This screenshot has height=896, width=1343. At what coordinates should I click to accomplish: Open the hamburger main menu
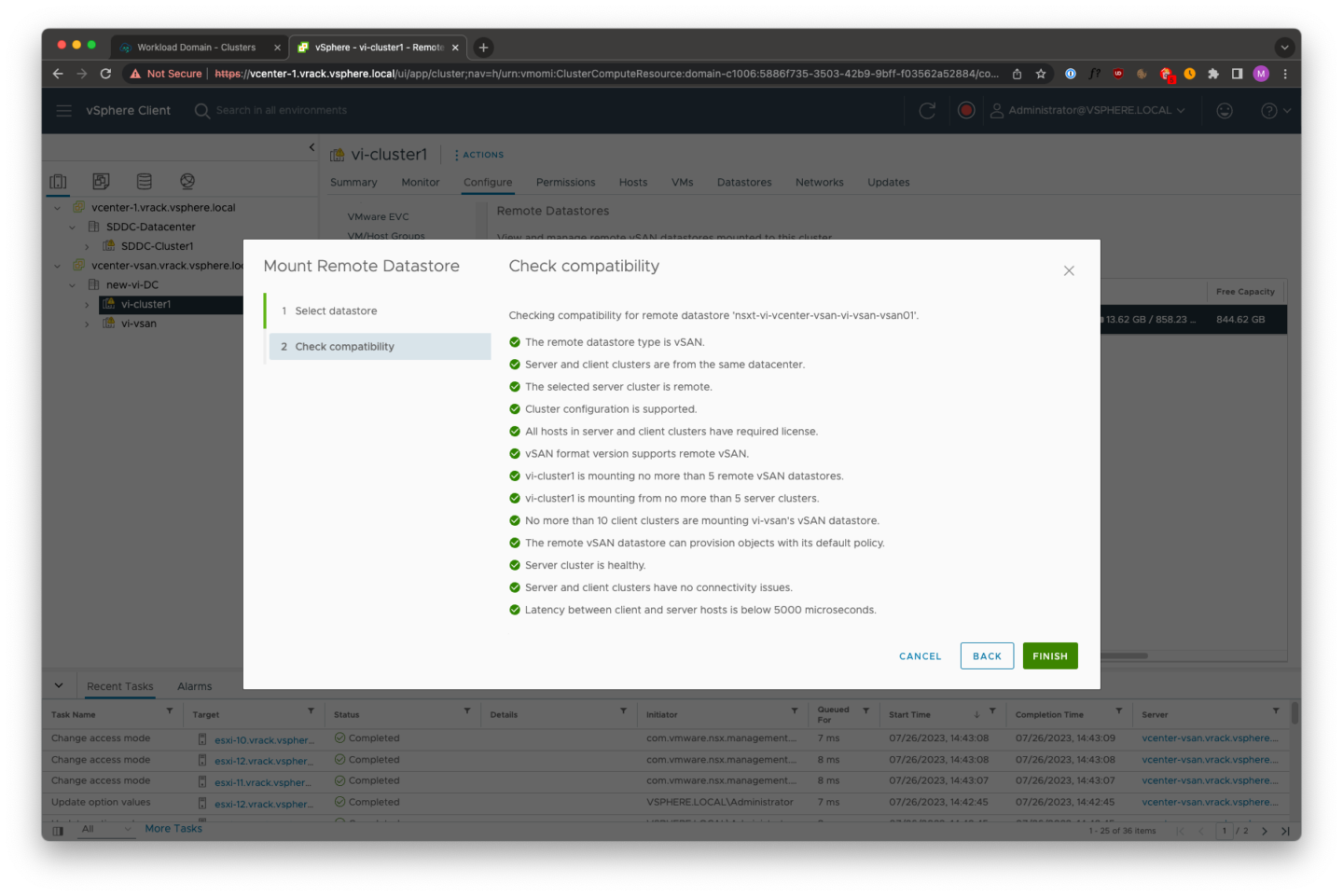pos(62,109)
